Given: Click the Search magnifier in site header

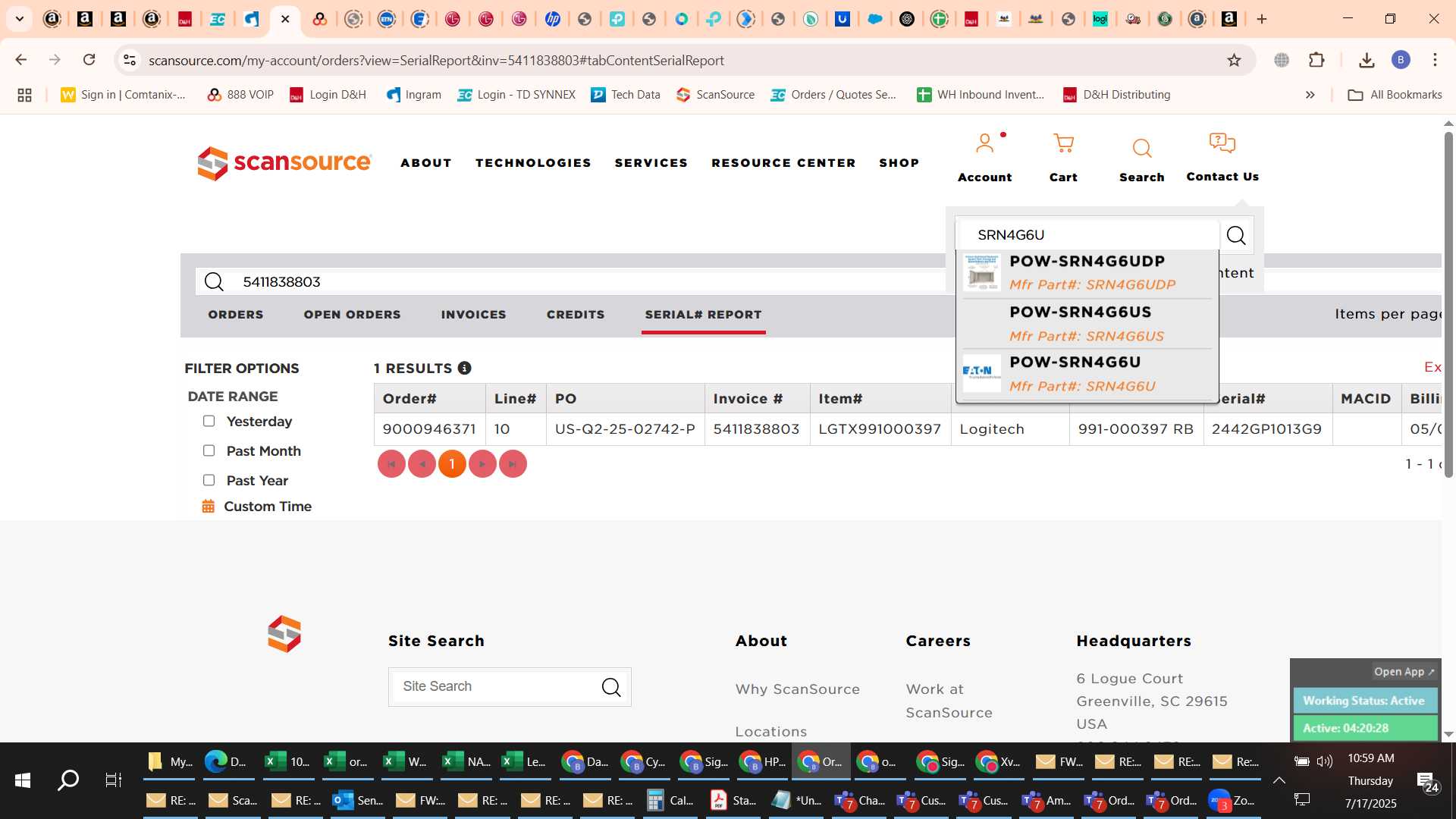Looking at the screenshot, I should tap(1141, 148).
